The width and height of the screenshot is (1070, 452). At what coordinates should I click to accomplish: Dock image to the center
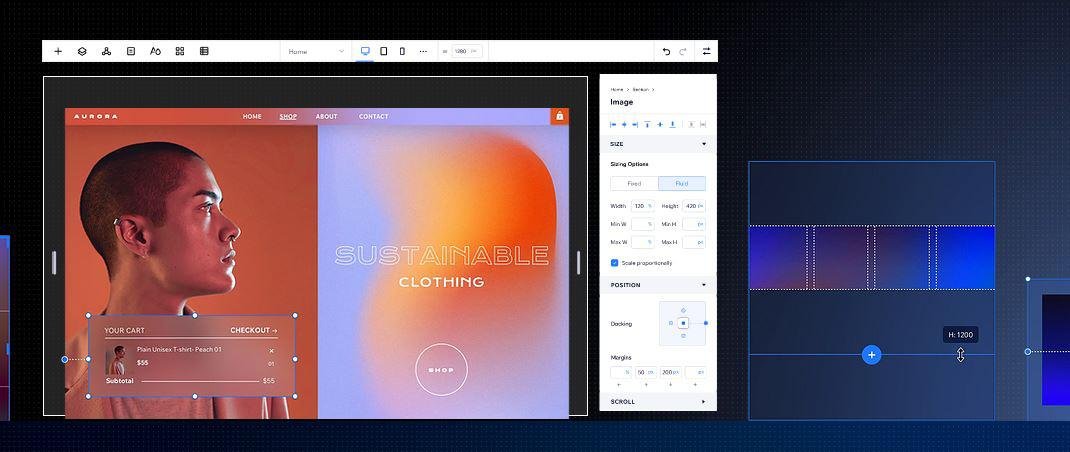[x=683, y=323]
